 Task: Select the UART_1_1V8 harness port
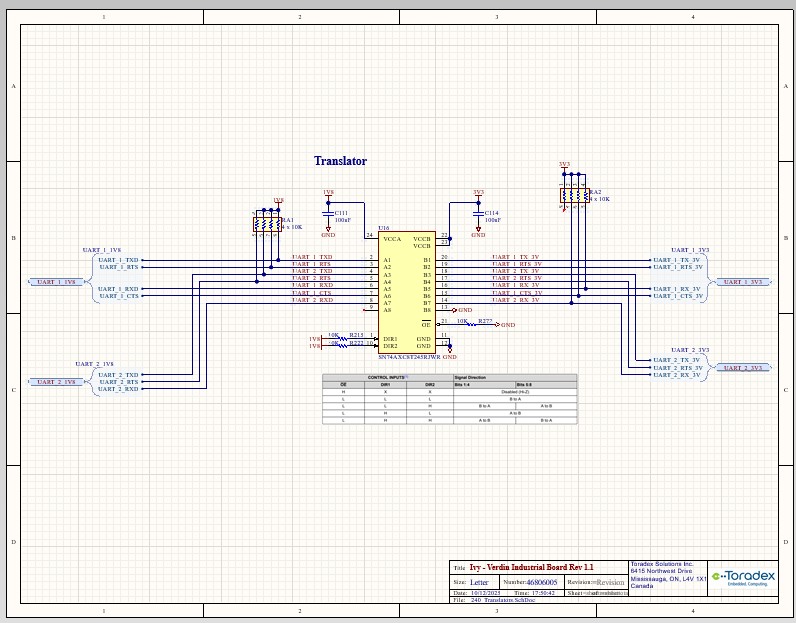(57, 282)
